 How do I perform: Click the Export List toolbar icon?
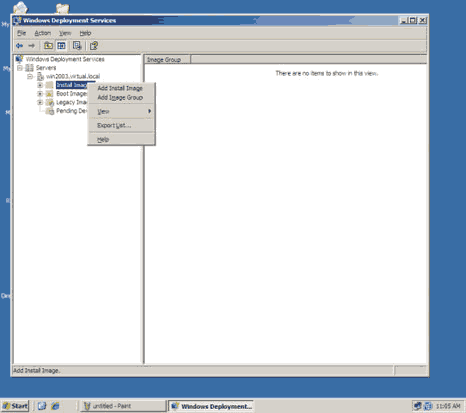tap(77, 46)
